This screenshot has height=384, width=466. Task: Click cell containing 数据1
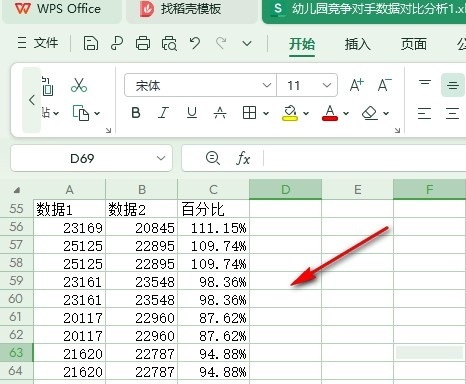click(x=69, y=209)
